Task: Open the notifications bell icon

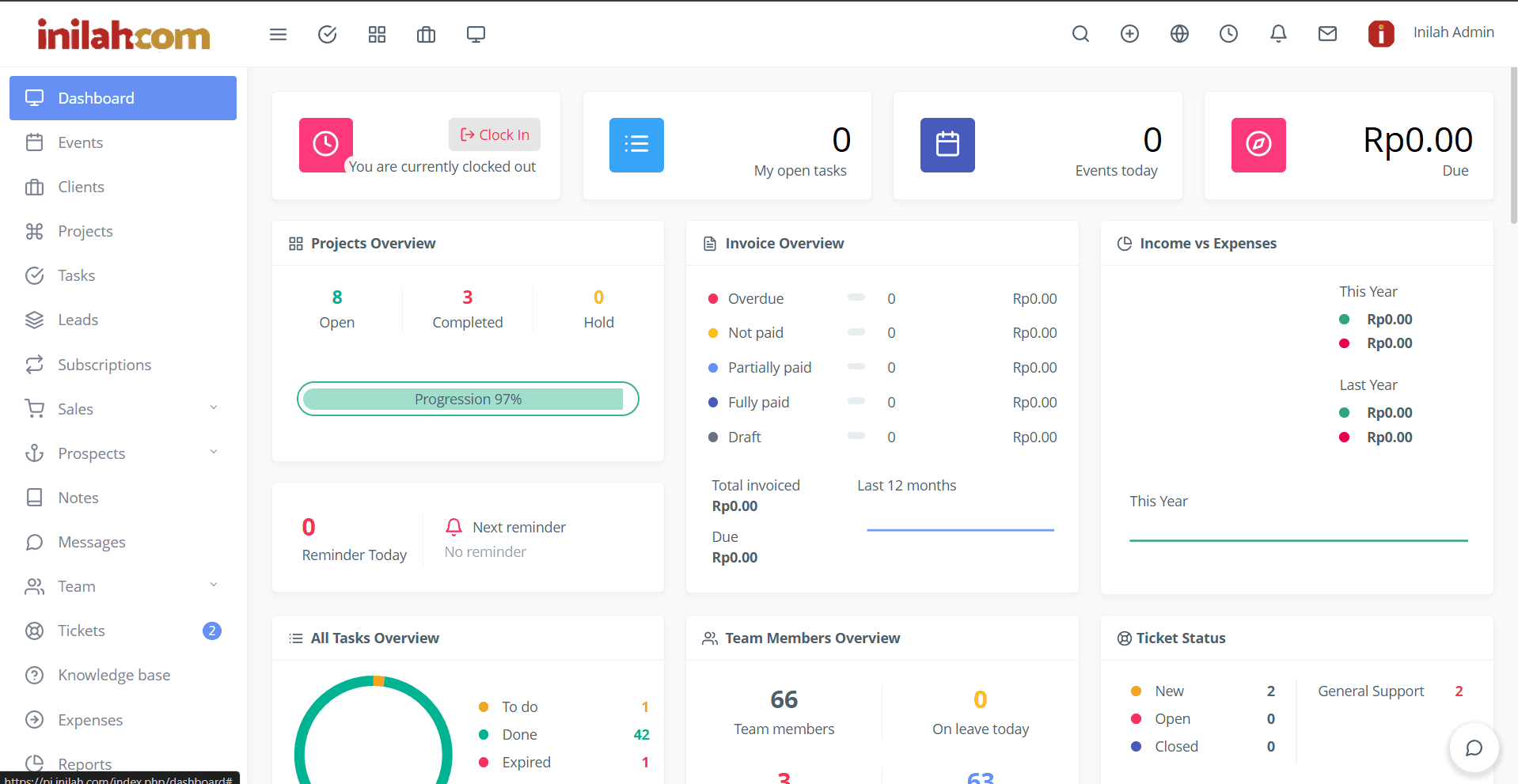Action: [x=1277, y=34]
